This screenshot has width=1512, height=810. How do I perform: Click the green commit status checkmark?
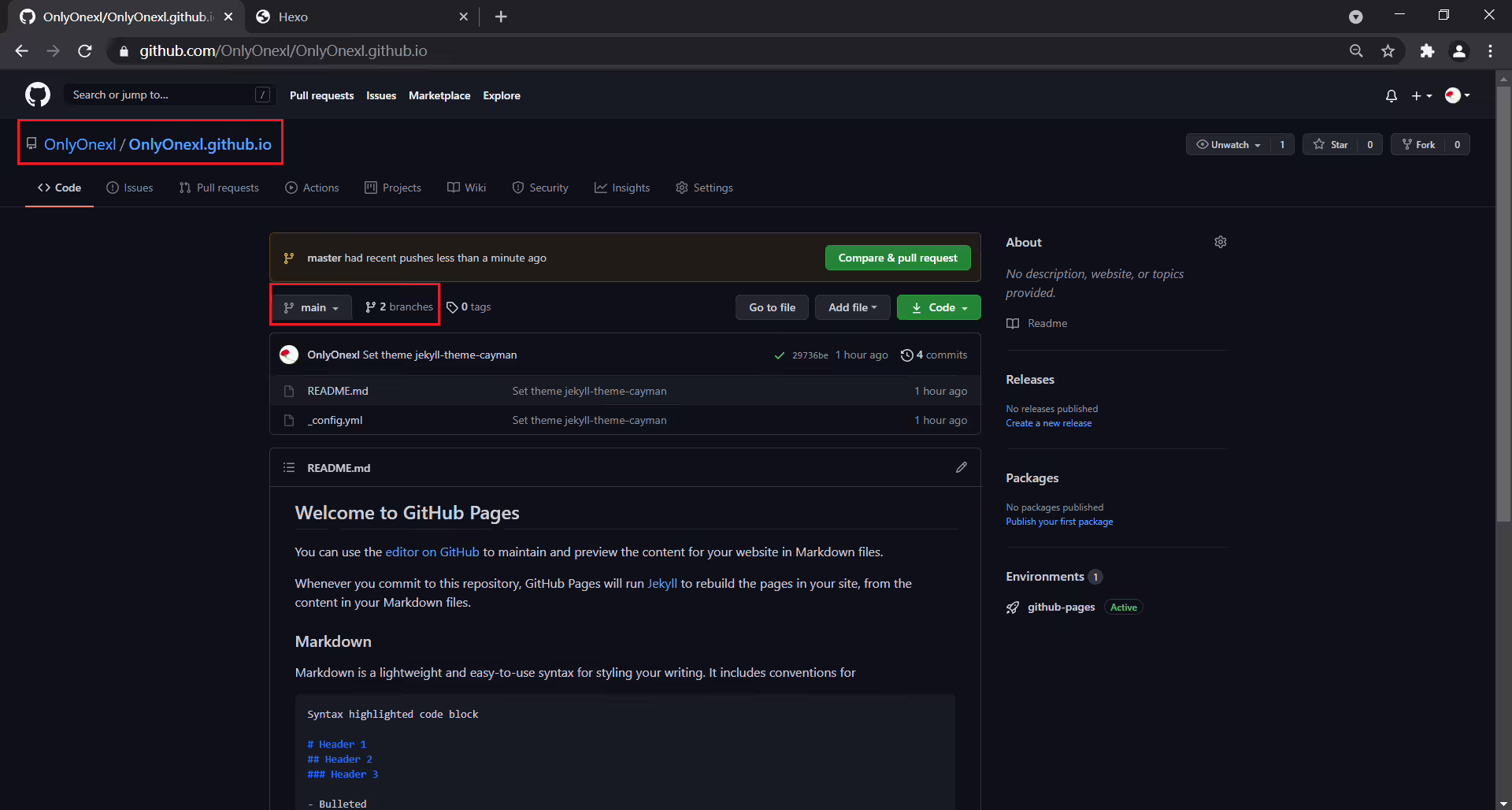coord(779,355)
